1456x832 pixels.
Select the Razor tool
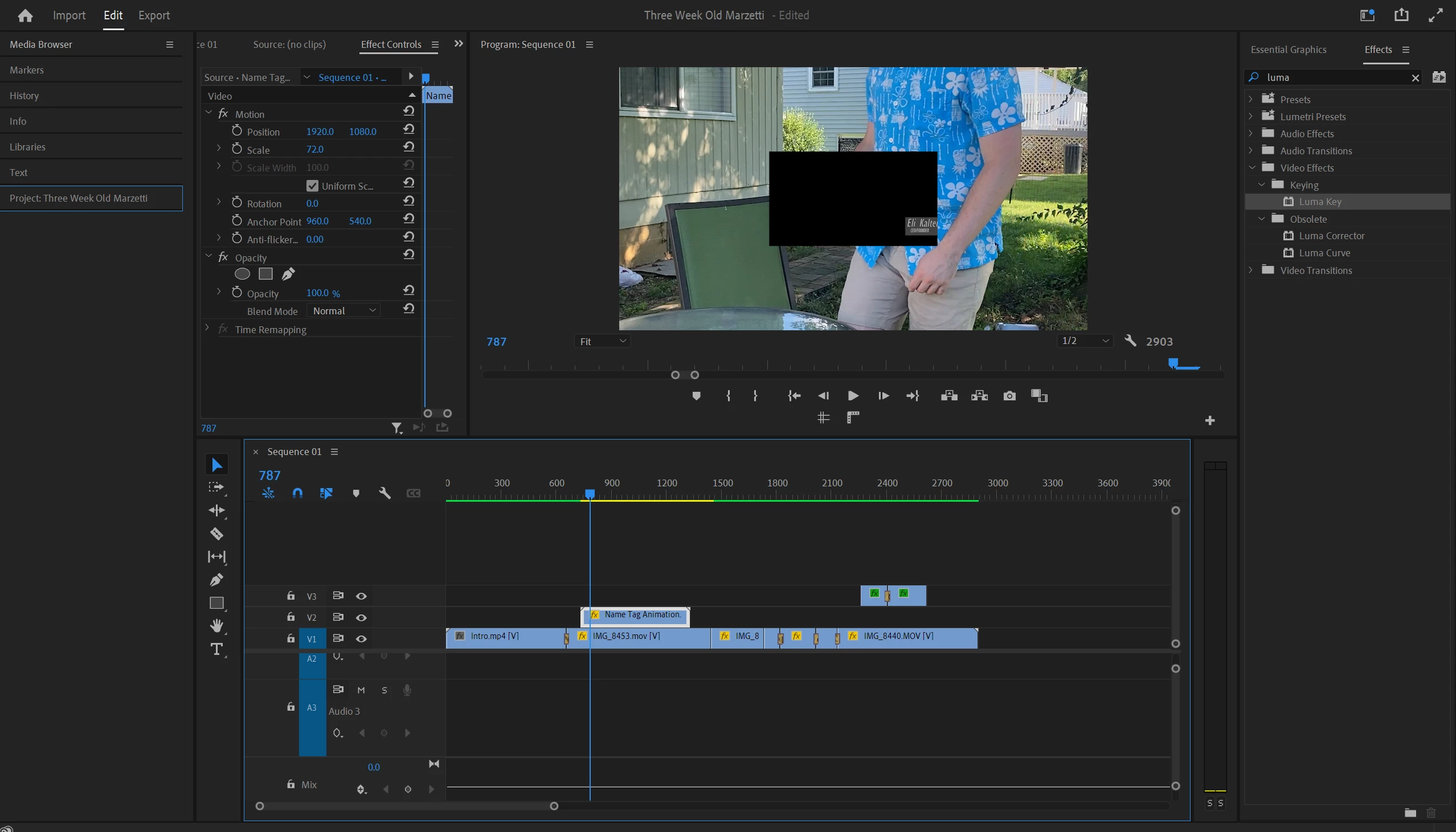pos(216,534)
